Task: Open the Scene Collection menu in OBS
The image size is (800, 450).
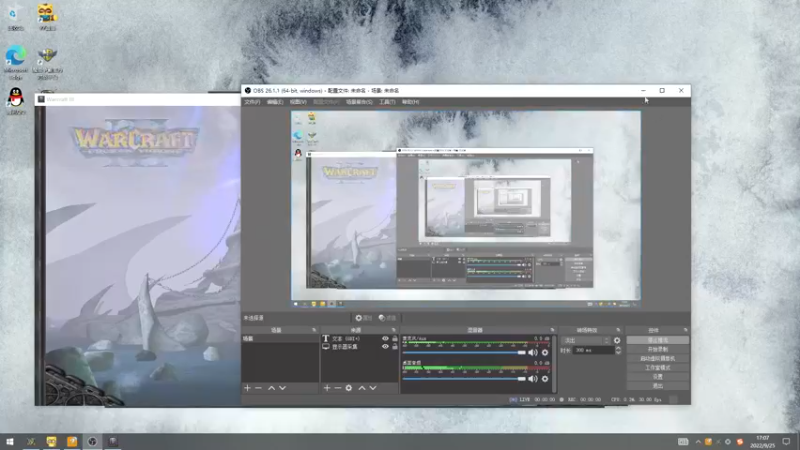Action: click(x=359, y=102)
